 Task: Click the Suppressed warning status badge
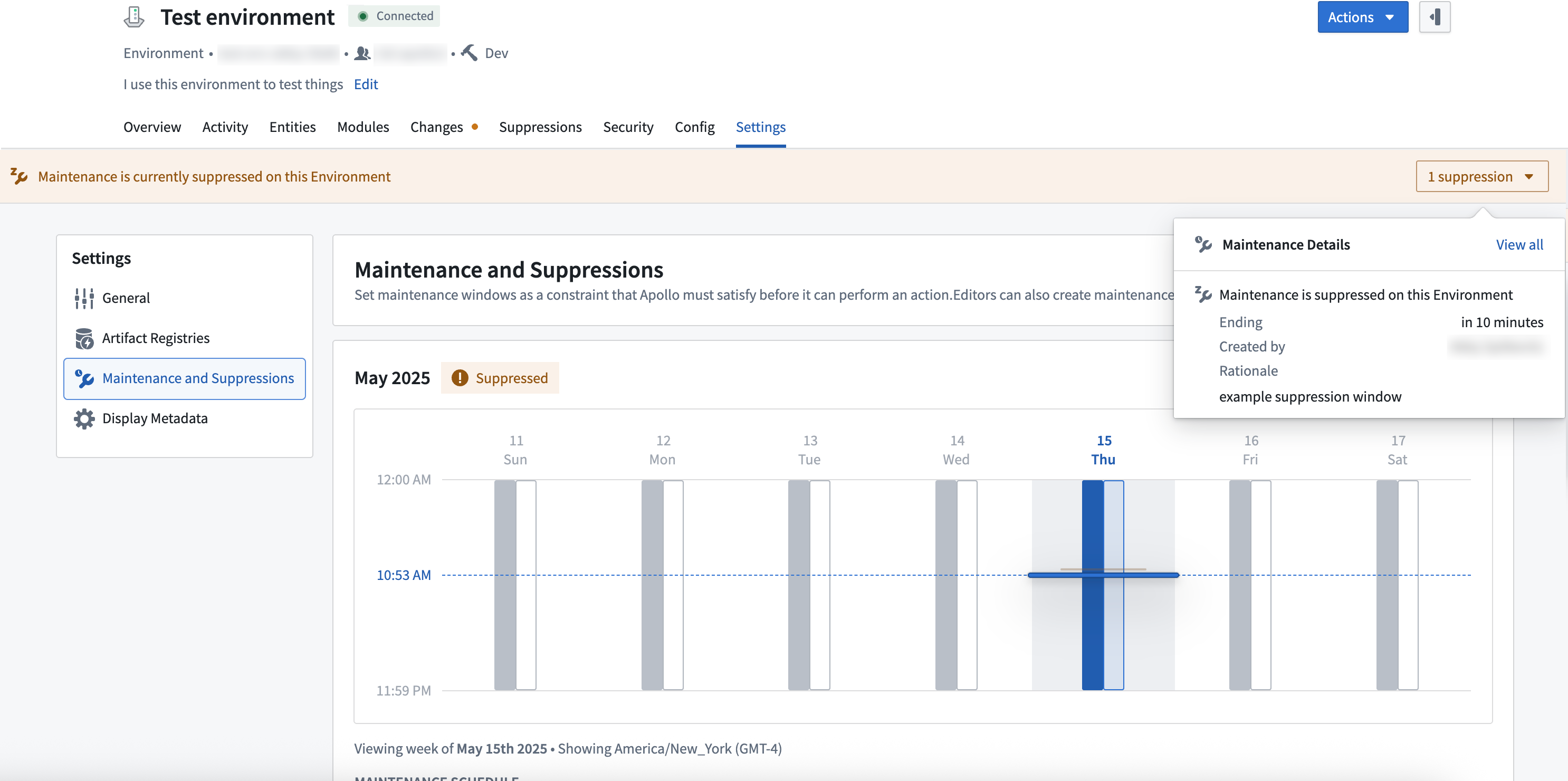pyautogui.click(x=500, y=378)
